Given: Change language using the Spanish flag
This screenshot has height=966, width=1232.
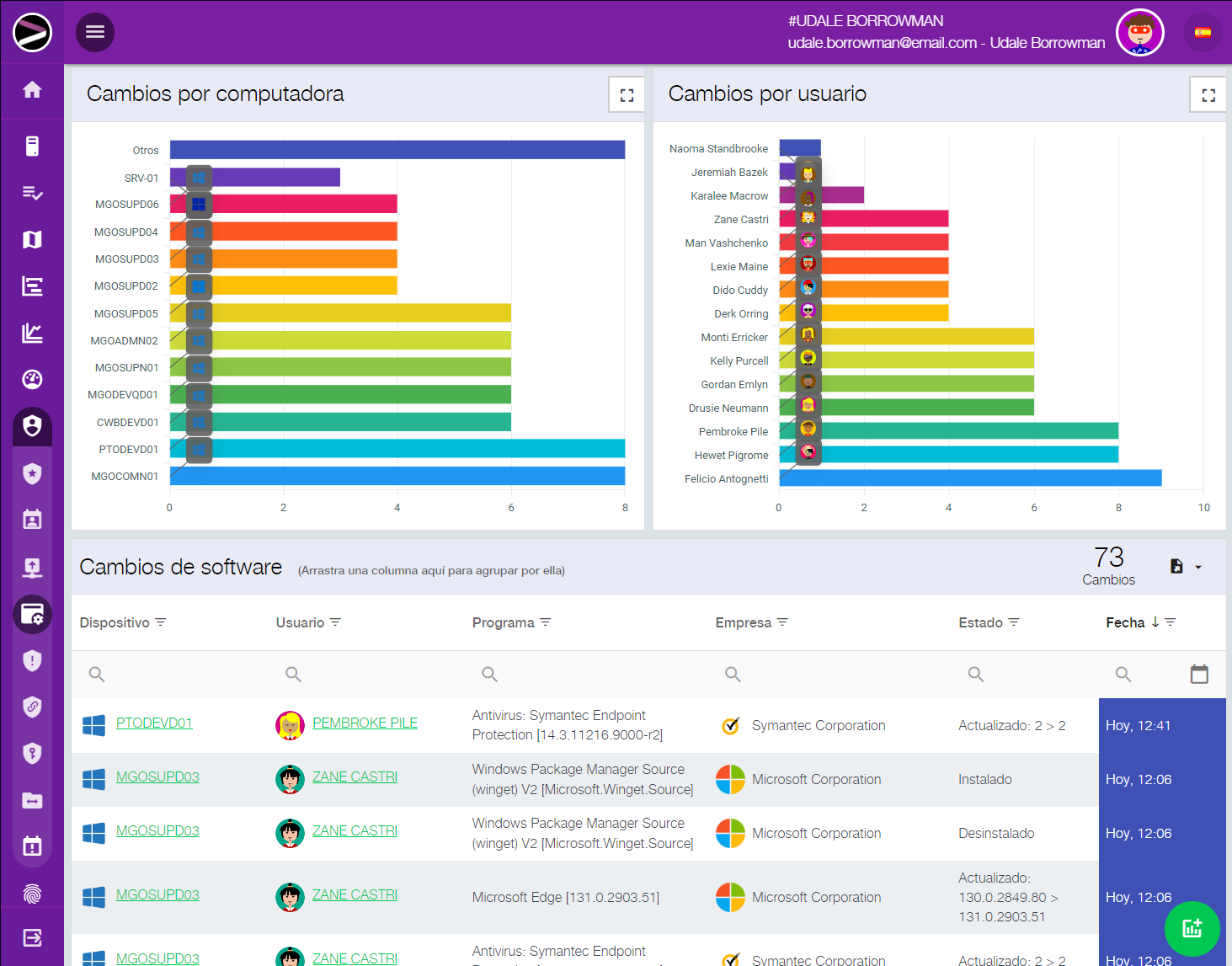Looking at the screenshot, I should click(x=1203, y=33).
